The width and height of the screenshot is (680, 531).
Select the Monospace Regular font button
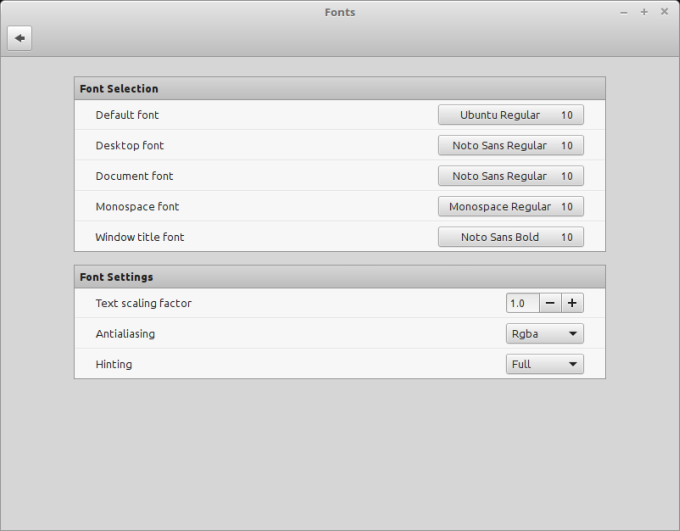tap(510, 207)
